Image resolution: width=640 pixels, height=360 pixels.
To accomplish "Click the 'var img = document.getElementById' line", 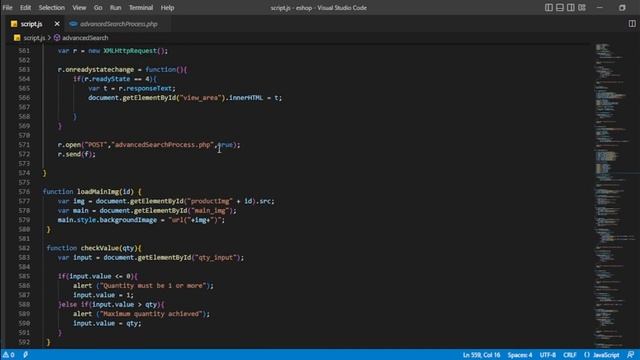I will (x=166, y=201).
